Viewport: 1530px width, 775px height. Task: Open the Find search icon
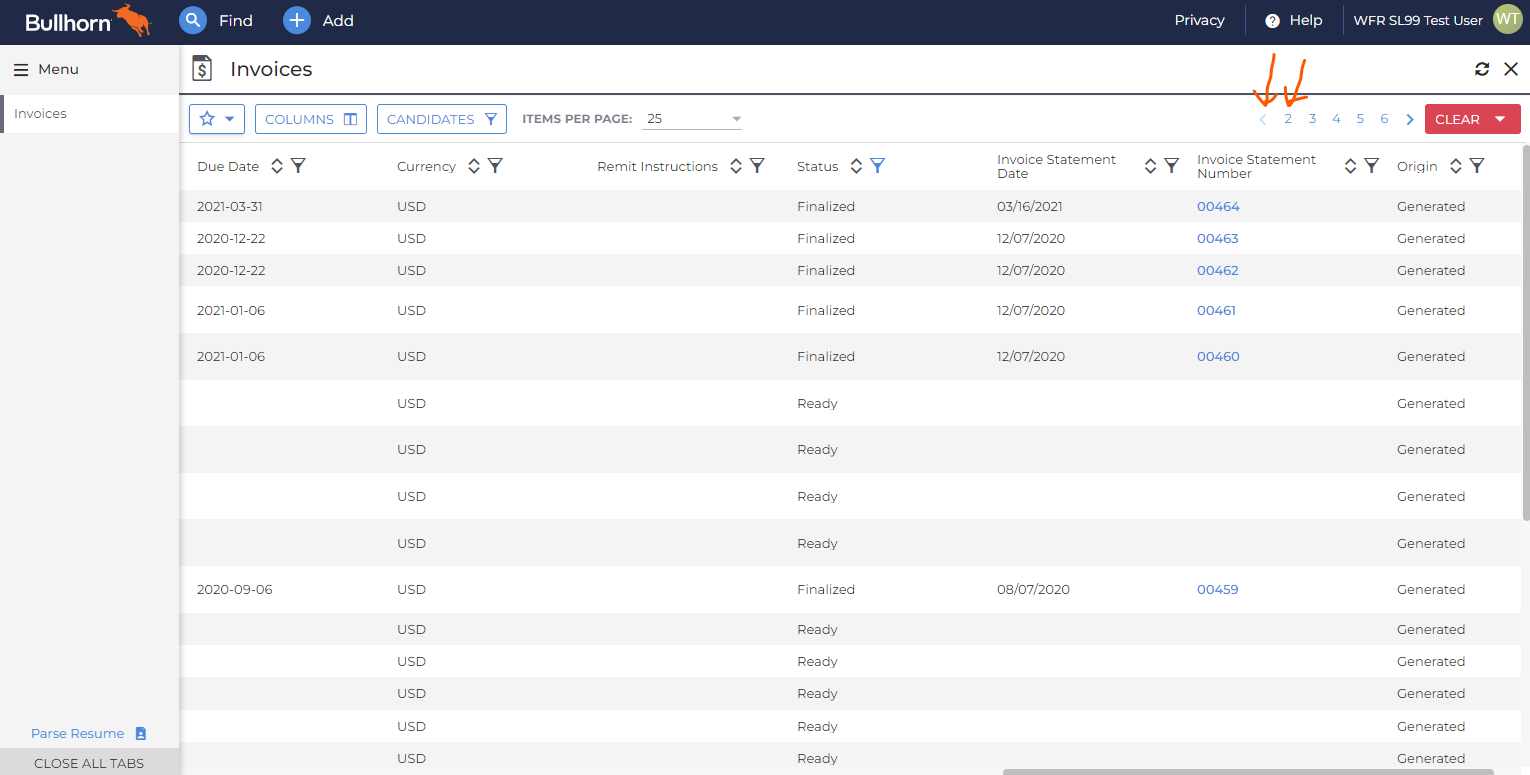[x=192, y=20]
